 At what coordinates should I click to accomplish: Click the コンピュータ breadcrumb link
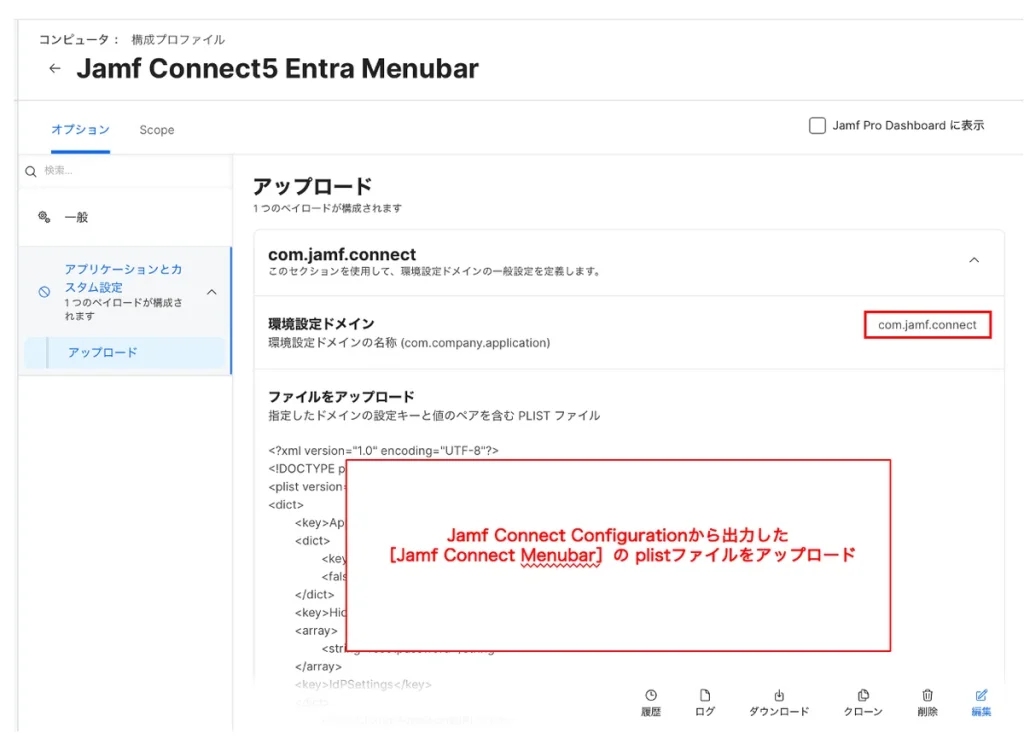[x=73, y=40]
